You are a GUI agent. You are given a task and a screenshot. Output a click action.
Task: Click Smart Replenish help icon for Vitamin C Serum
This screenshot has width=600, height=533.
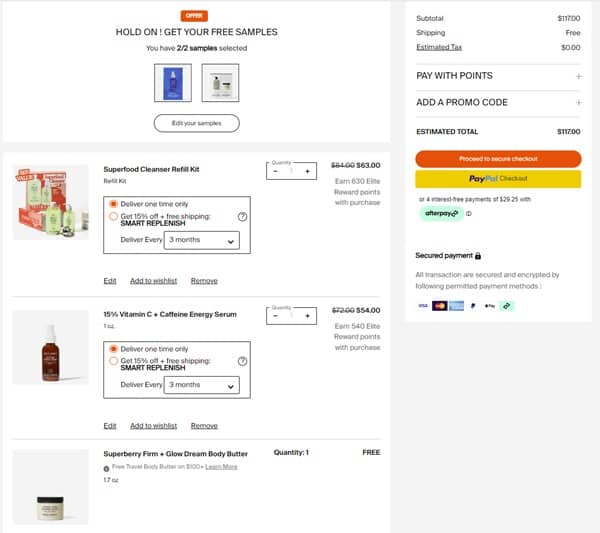pyautogui.click(x=242, y=361)
